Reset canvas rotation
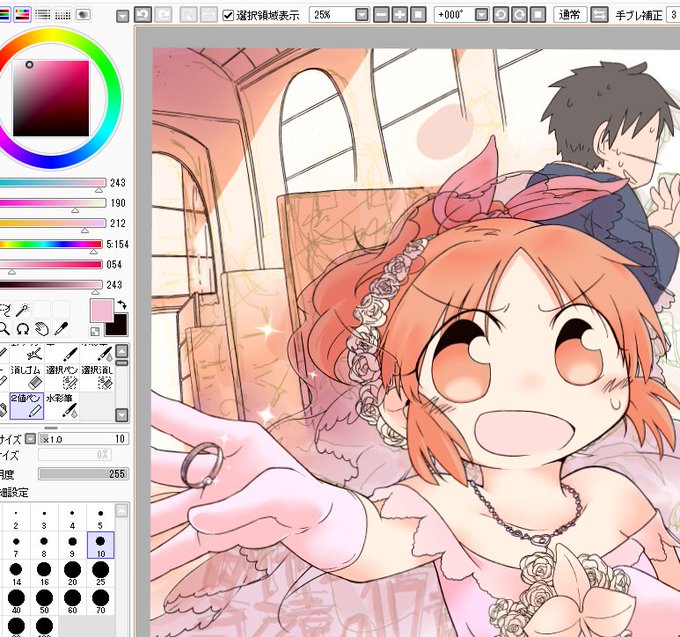The width and height of the screenshot is (680, 637). coord(538,15)
